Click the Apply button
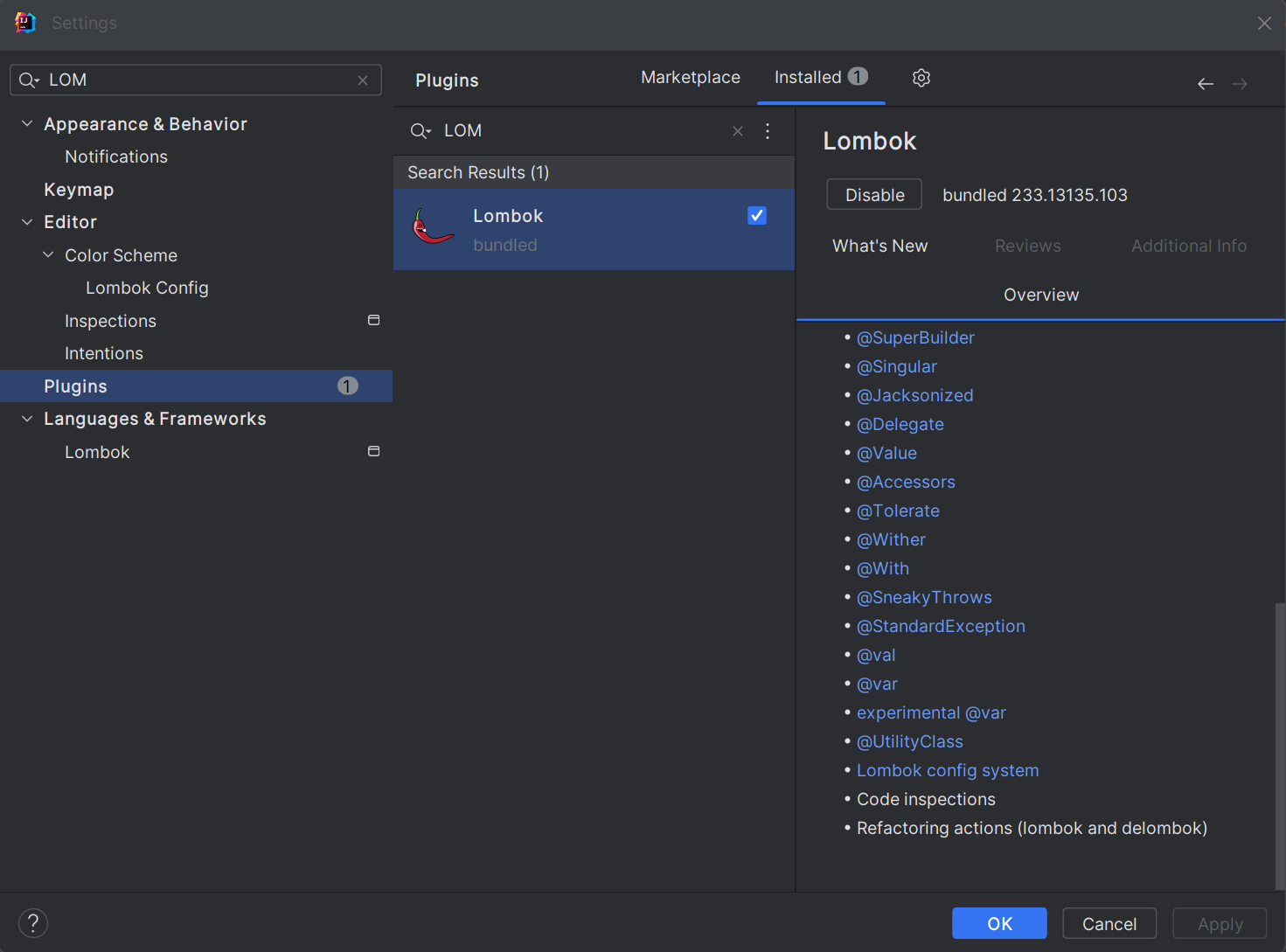1286x952 pixels. [x=1220, y=923]
